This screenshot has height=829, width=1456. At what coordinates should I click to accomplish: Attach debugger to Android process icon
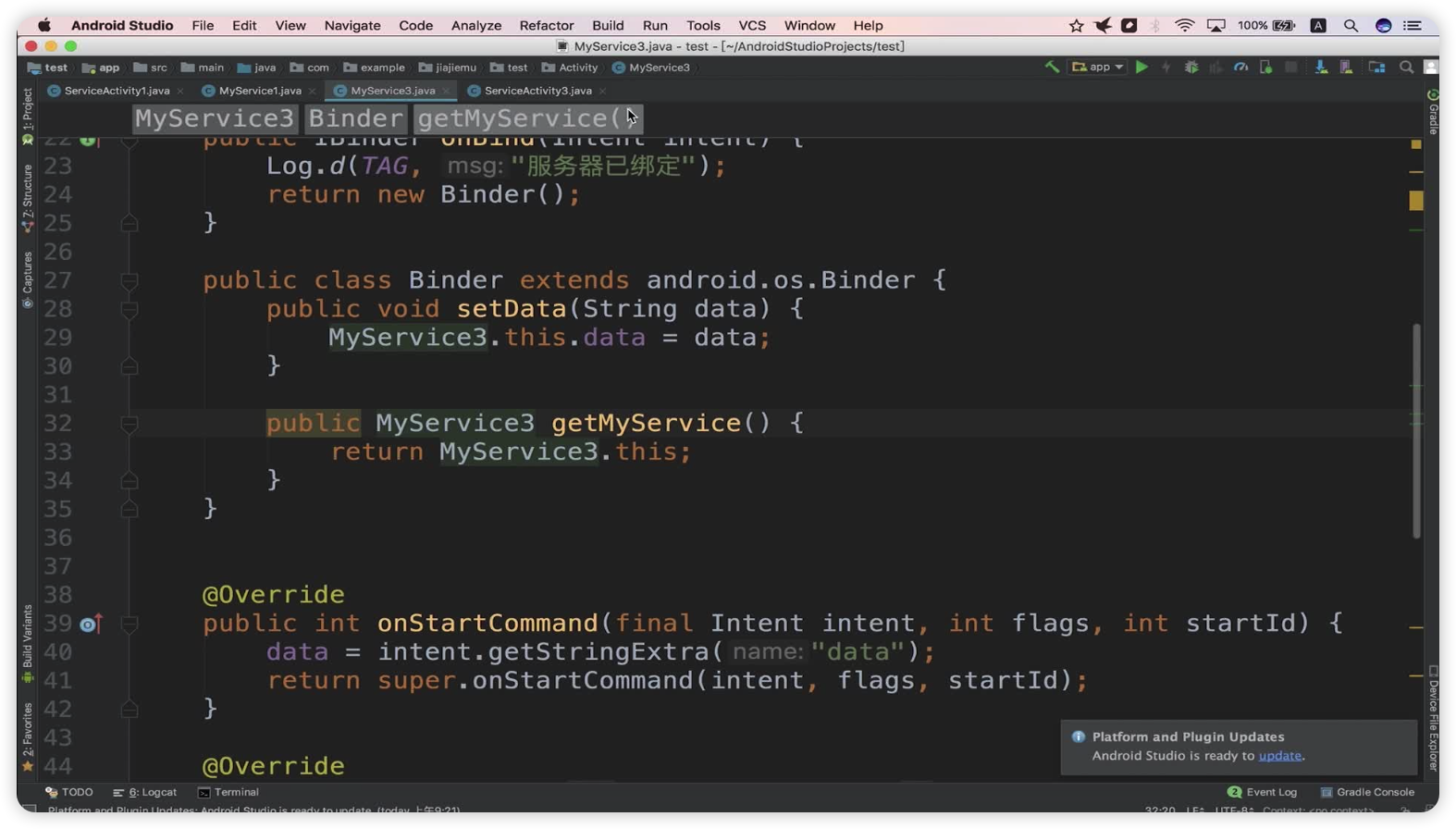pos(1265,67)
